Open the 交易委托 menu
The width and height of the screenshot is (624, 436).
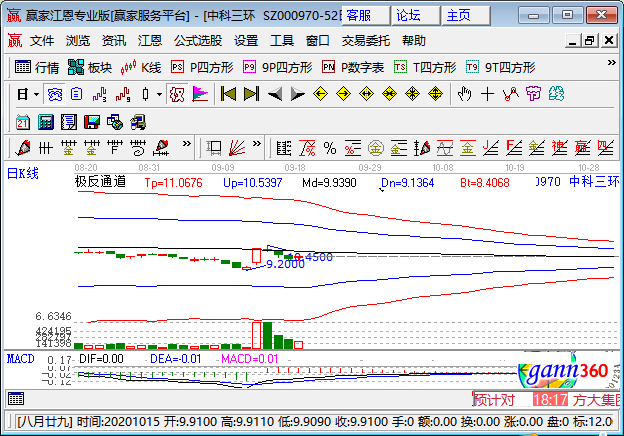pos(365,41)
